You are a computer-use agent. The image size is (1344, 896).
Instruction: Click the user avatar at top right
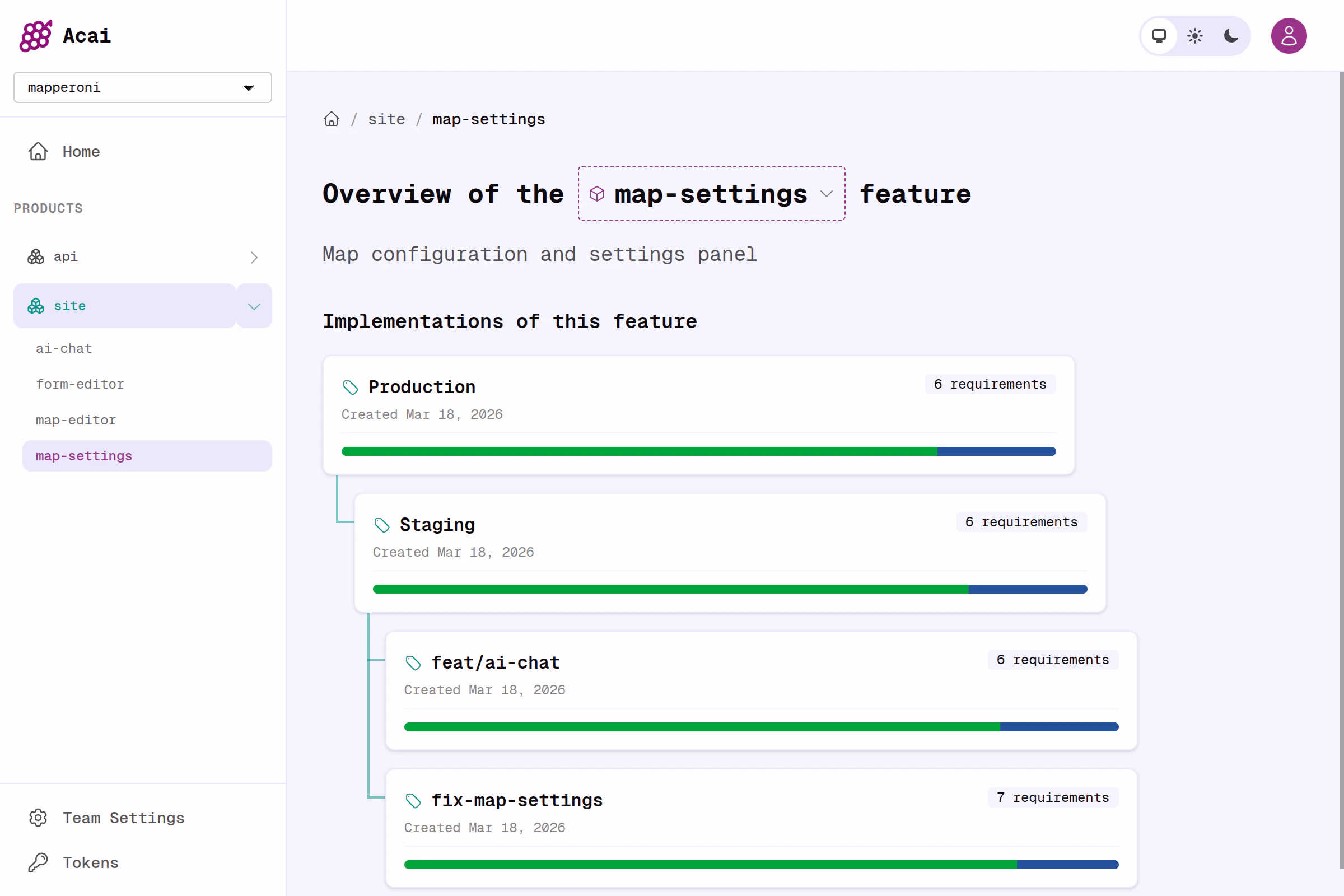click(1289, 35)
